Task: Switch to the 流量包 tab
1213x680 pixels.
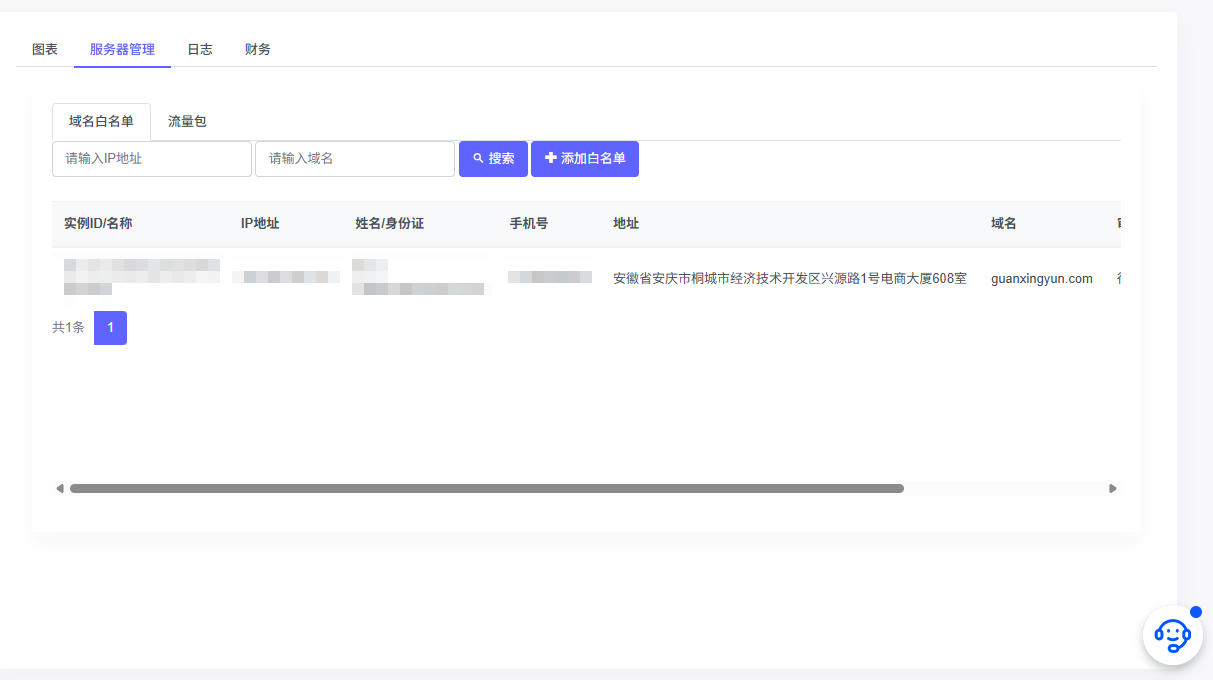Action: (187, 121)
